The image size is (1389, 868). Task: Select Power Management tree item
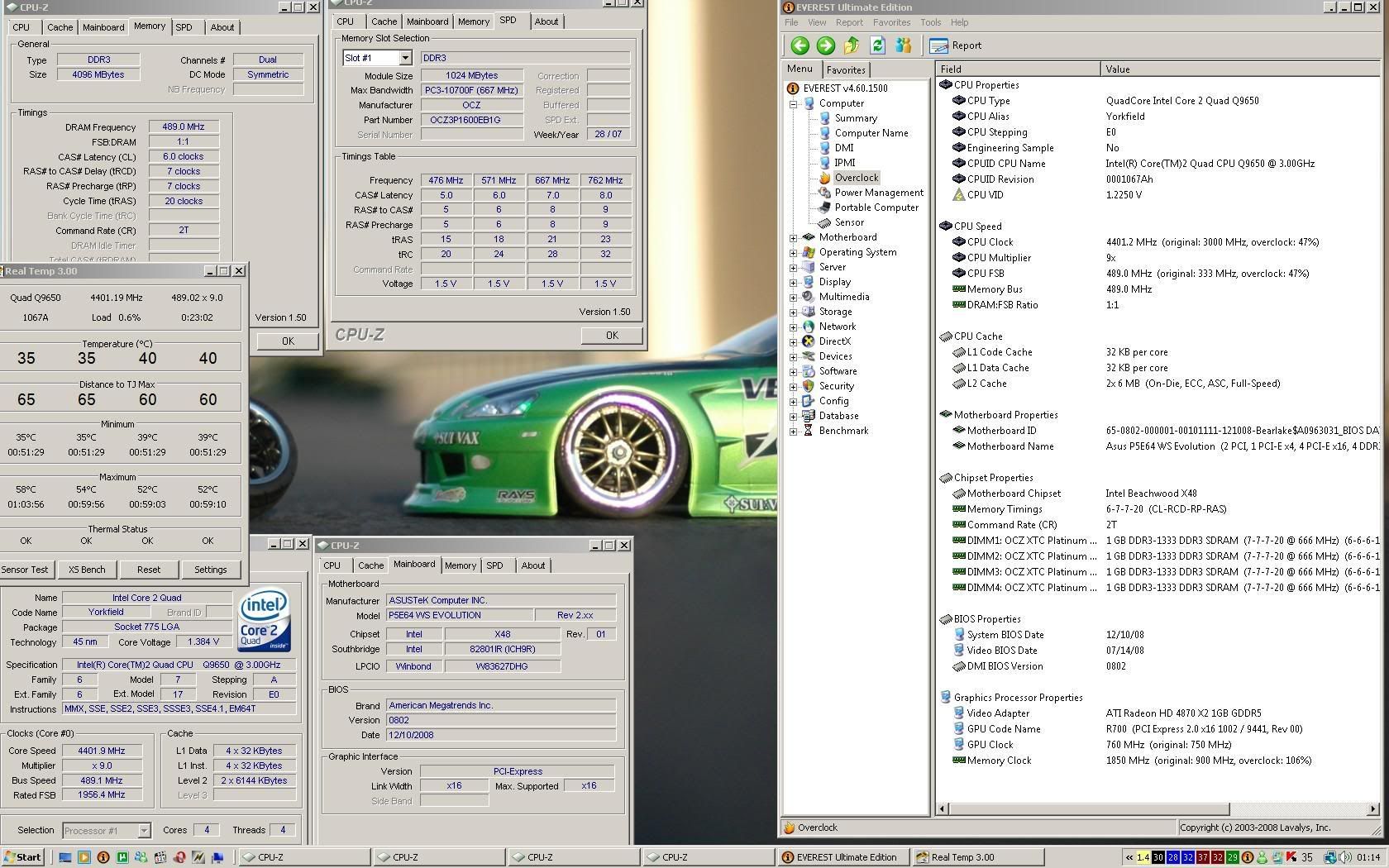[x=878, y=193]
